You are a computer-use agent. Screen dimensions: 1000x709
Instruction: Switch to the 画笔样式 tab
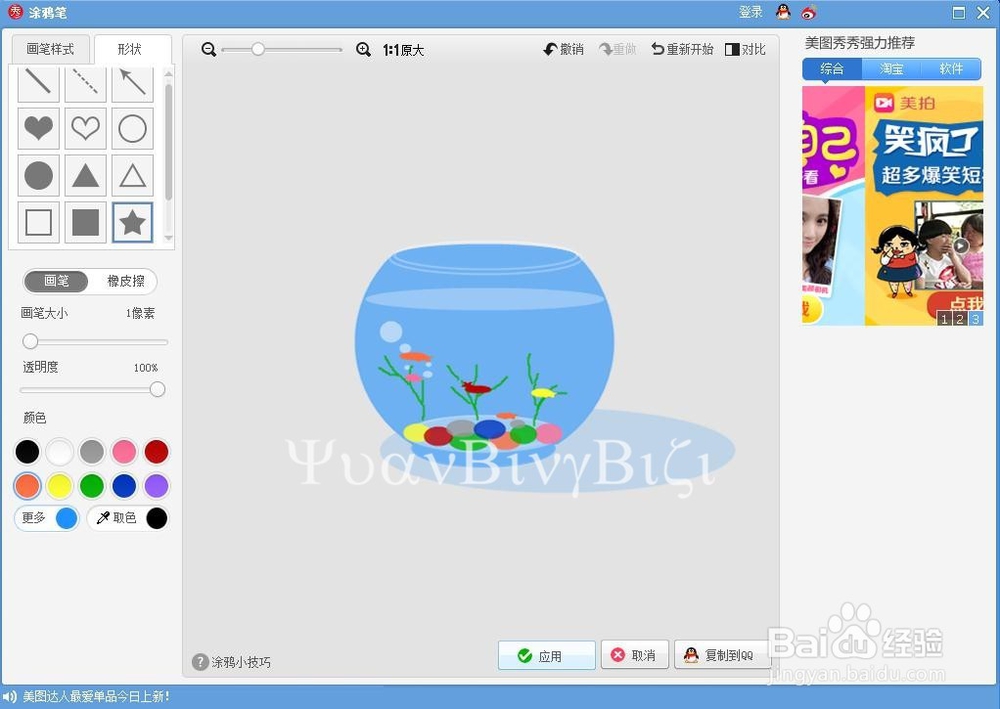pos(50,48)
